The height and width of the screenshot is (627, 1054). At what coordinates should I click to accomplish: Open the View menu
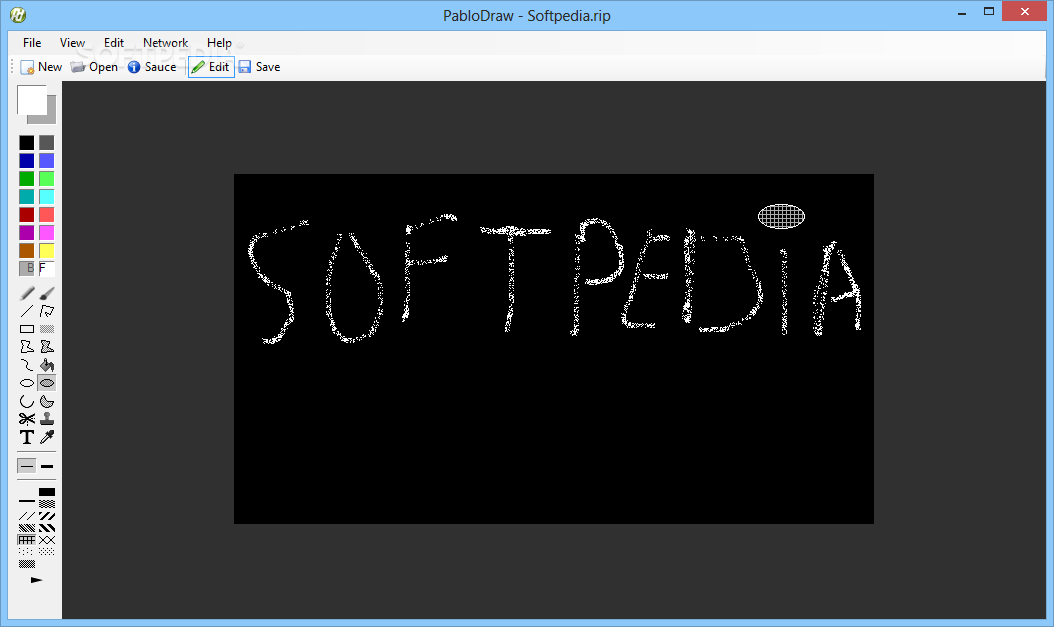pos(72,42)
